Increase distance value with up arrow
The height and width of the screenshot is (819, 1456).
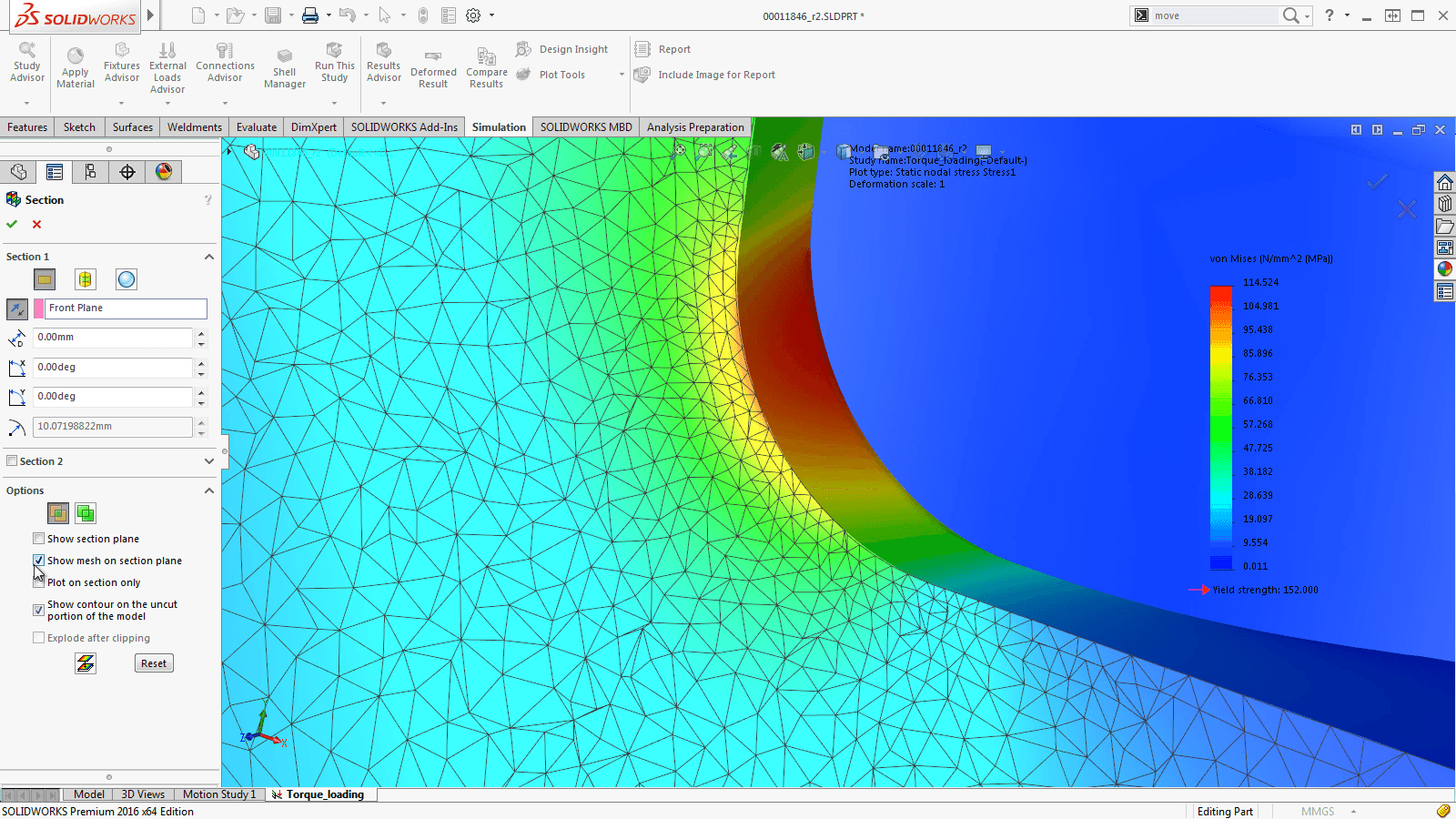pos(201,333)
